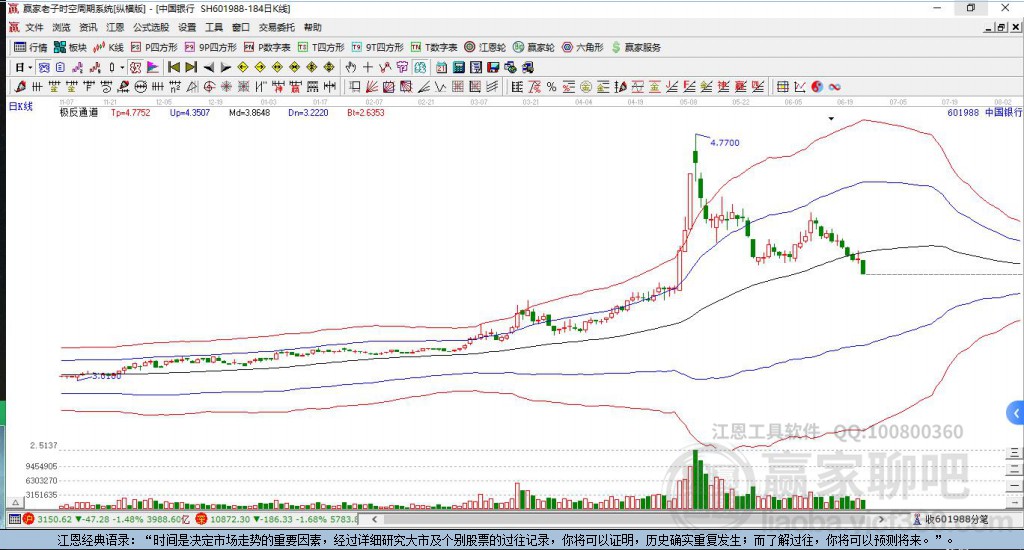Switch to the 板块 sector view

(70, 47)
